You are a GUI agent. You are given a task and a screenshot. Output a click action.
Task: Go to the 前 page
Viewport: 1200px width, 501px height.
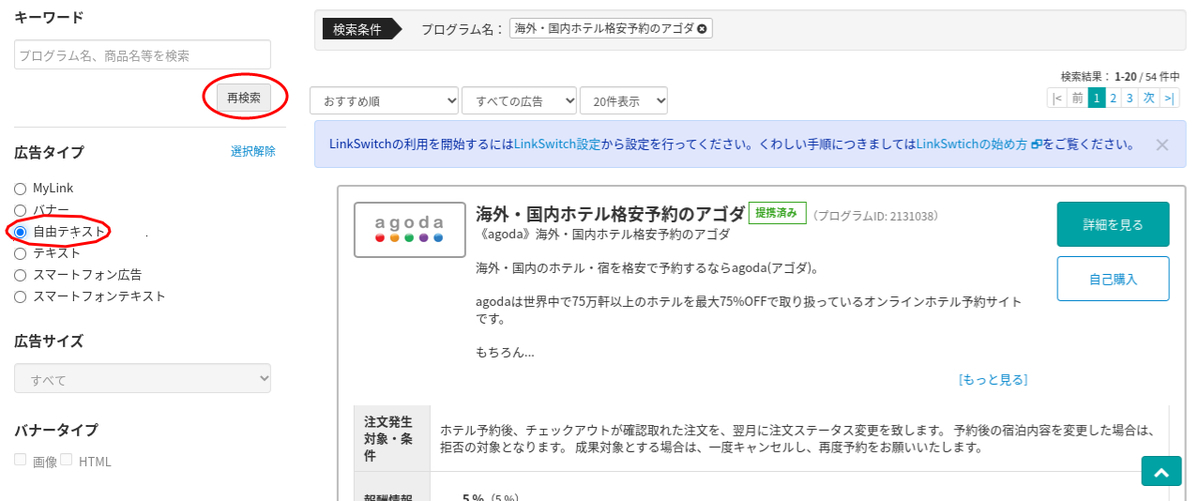click(1076, 98)
